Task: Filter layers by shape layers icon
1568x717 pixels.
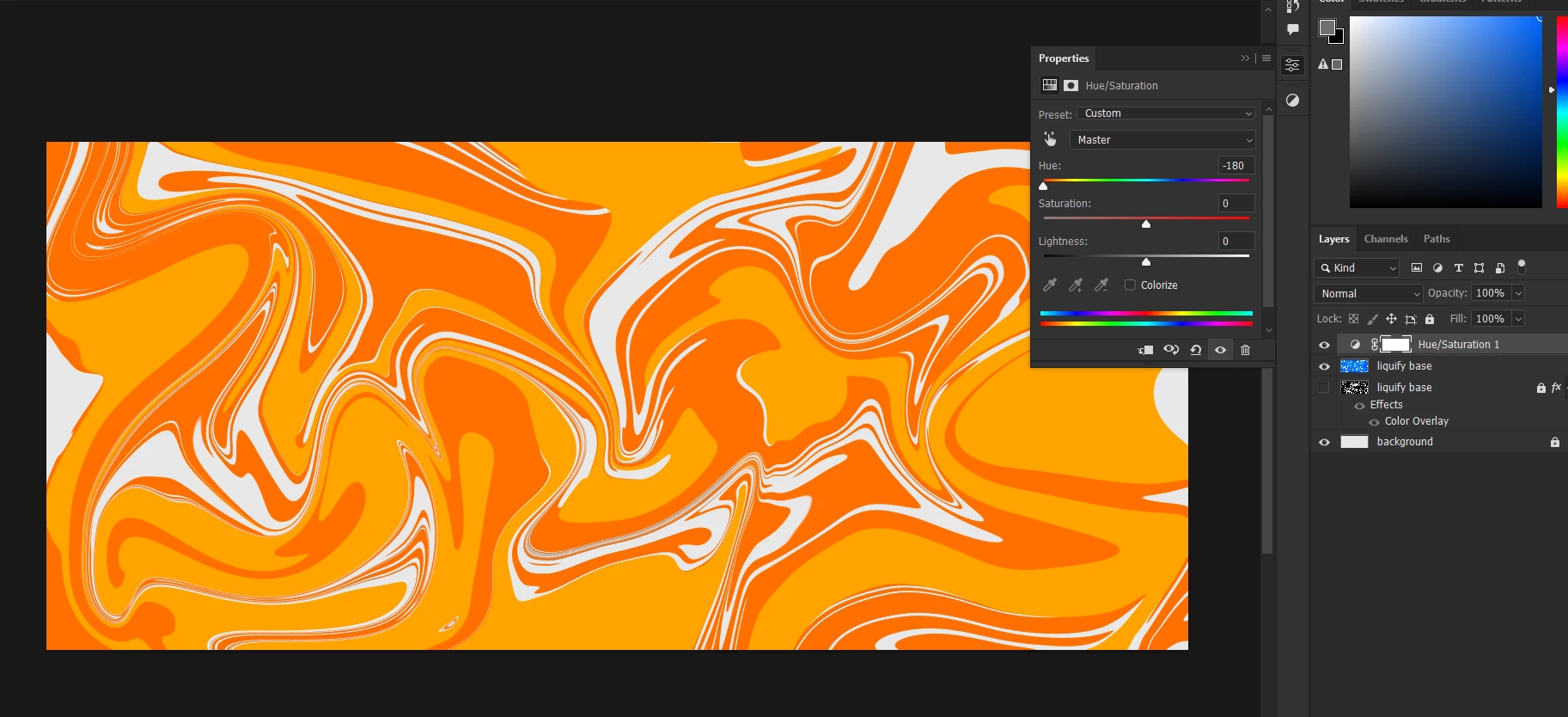Action: point(1479,267)
